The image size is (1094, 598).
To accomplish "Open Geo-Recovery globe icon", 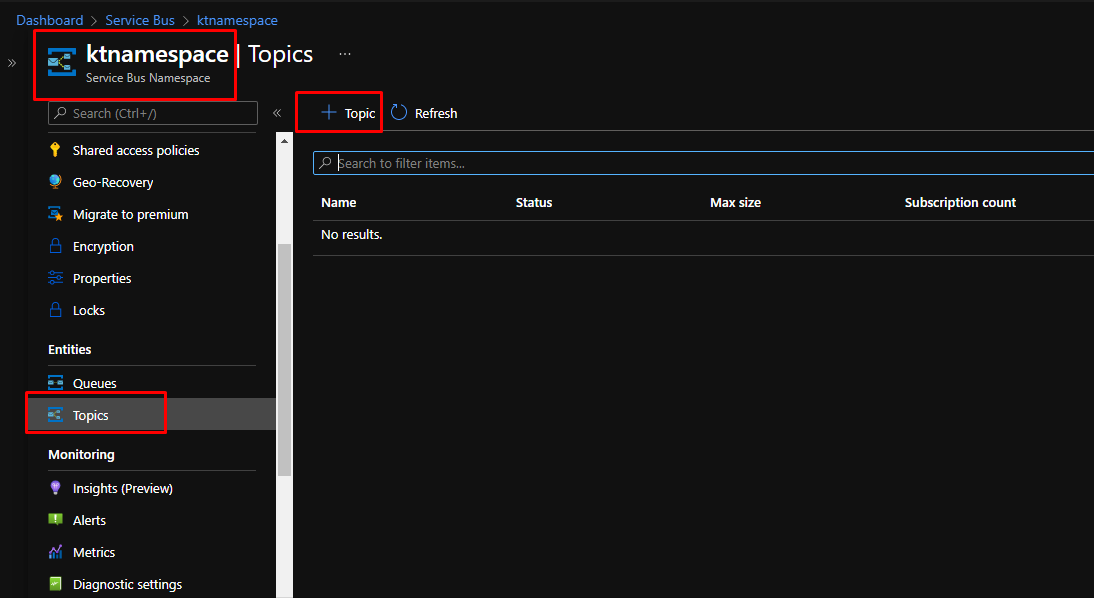I will [x=55, y=183].
